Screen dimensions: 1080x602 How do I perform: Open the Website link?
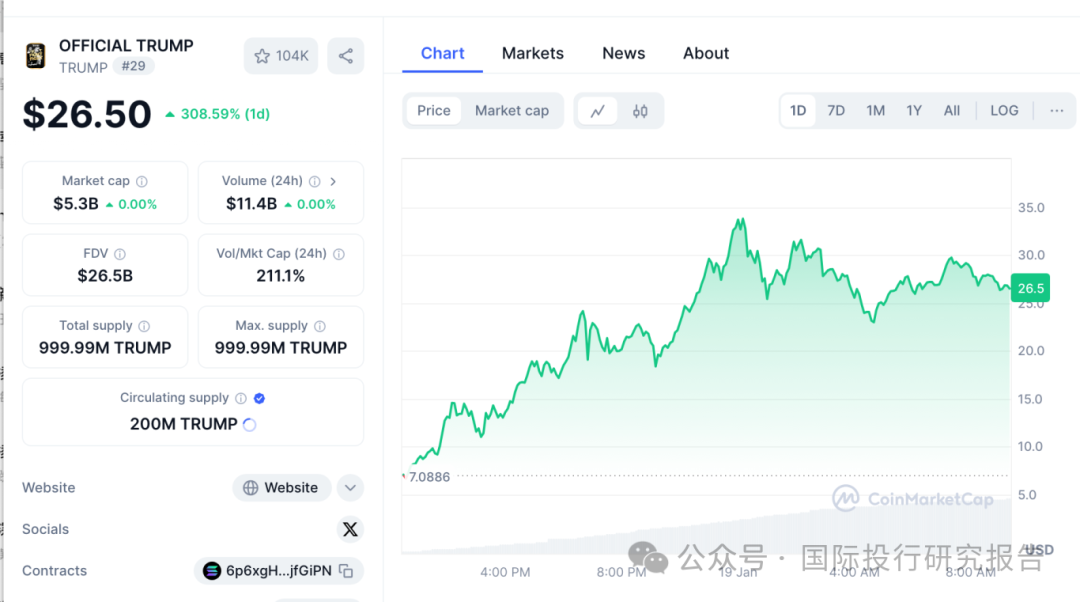(281, 487)
